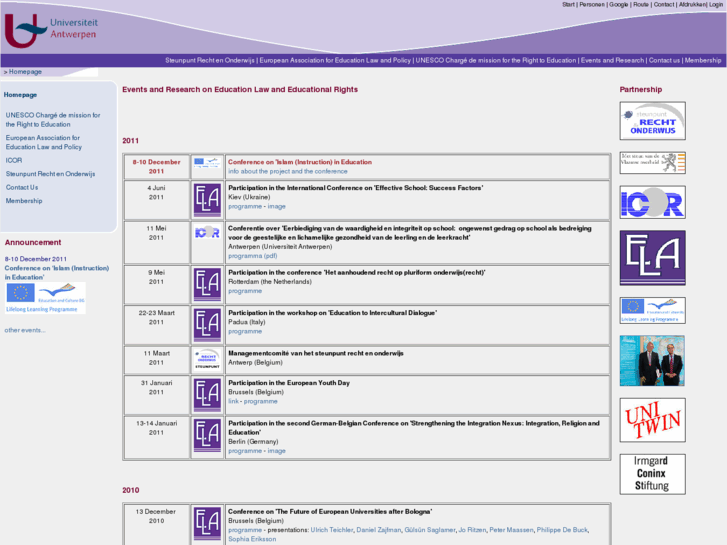Open European Association for Education Law sidebar link
This screenshot has height=545, width=727.
coord(44,142)
